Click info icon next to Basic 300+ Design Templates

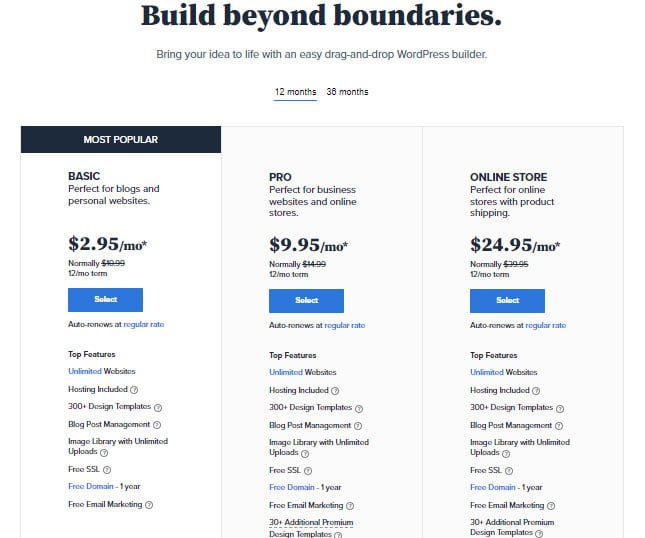(x=157, y=408)
